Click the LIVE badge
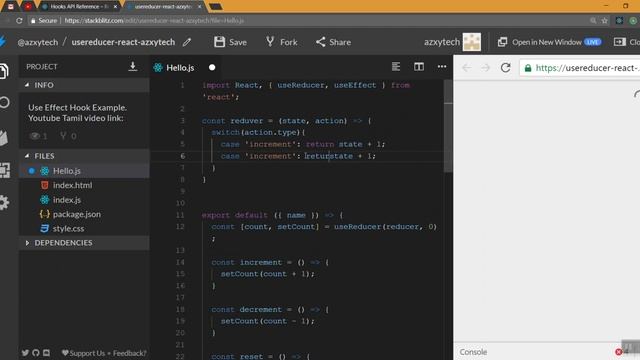Viewport: 640px width, 360px height. [592, 42]
